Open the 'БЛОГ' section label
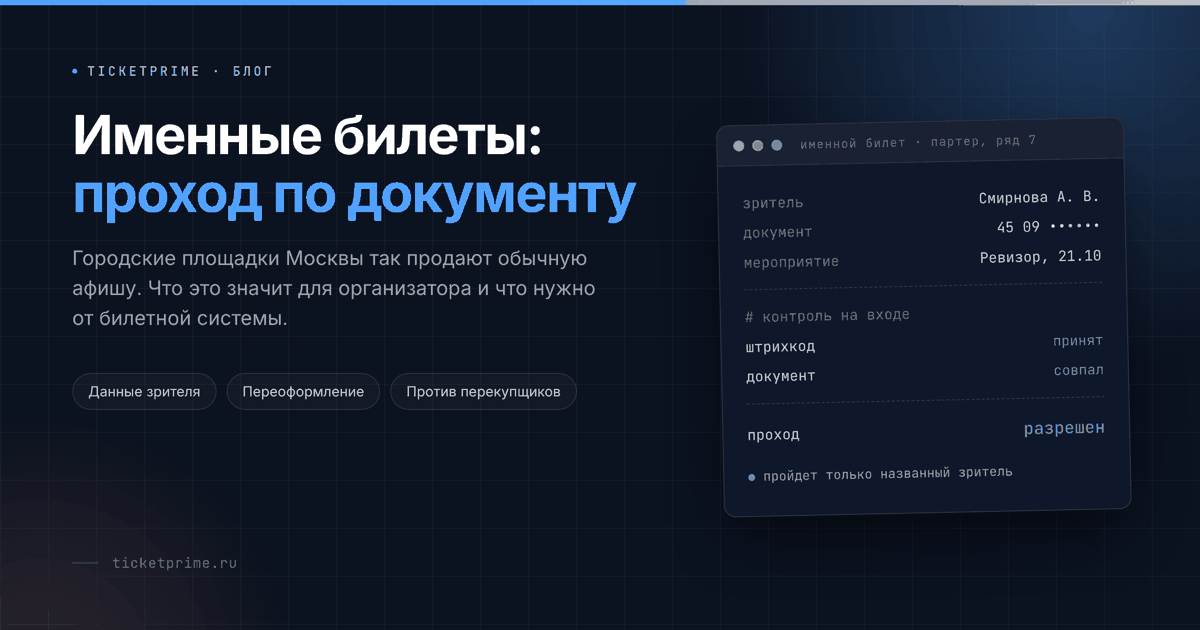This screenshot has width=1200, height=630. (252, 72)
